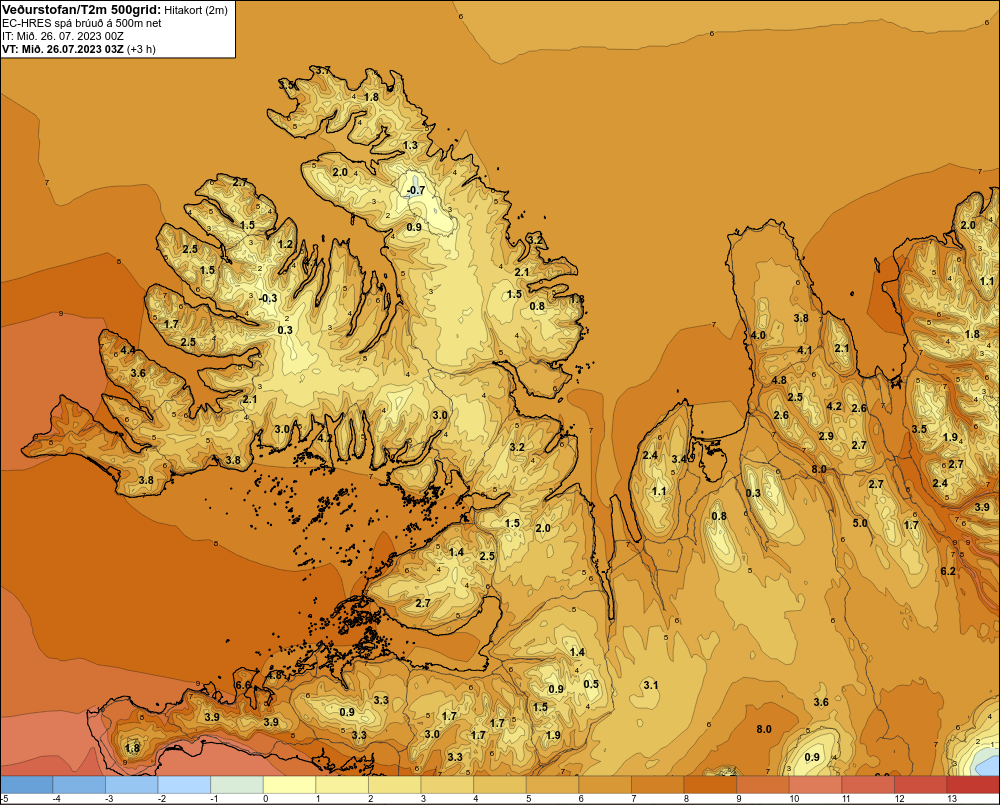Click the 'EC-HRES spá brúuð á 500m net' line
Image resolution: width=1000 pixels, height=805 pixels.
(81, 23)
